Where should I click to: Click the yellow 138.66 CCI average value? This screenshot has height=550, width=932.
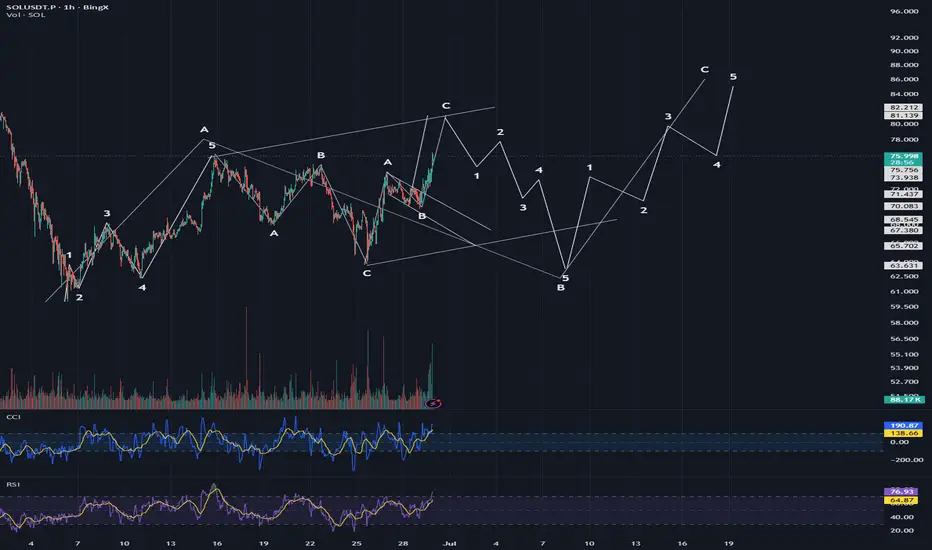903,433
